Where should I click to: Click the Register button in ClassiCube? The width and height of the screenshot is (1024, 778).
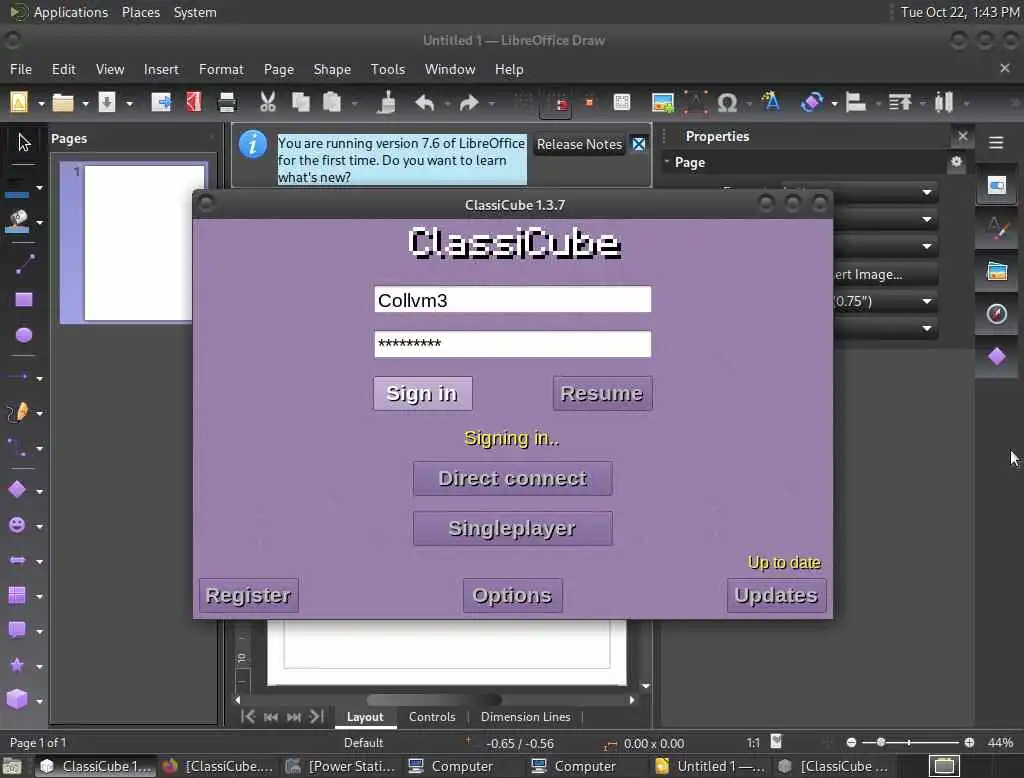pos(248,595)
